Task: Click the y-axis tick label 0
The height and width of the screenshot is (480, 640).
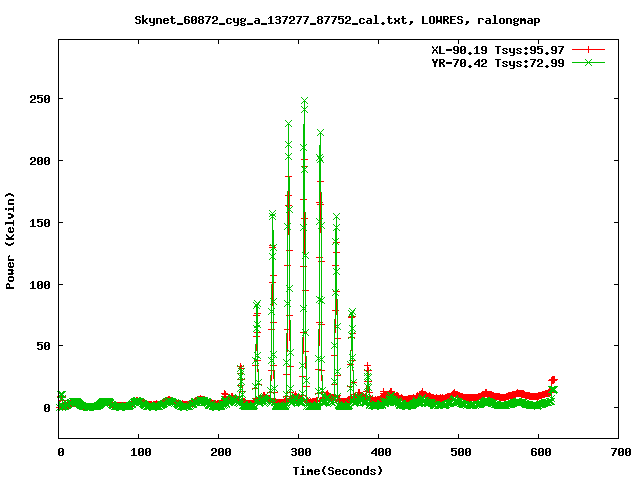Action: 47,408
